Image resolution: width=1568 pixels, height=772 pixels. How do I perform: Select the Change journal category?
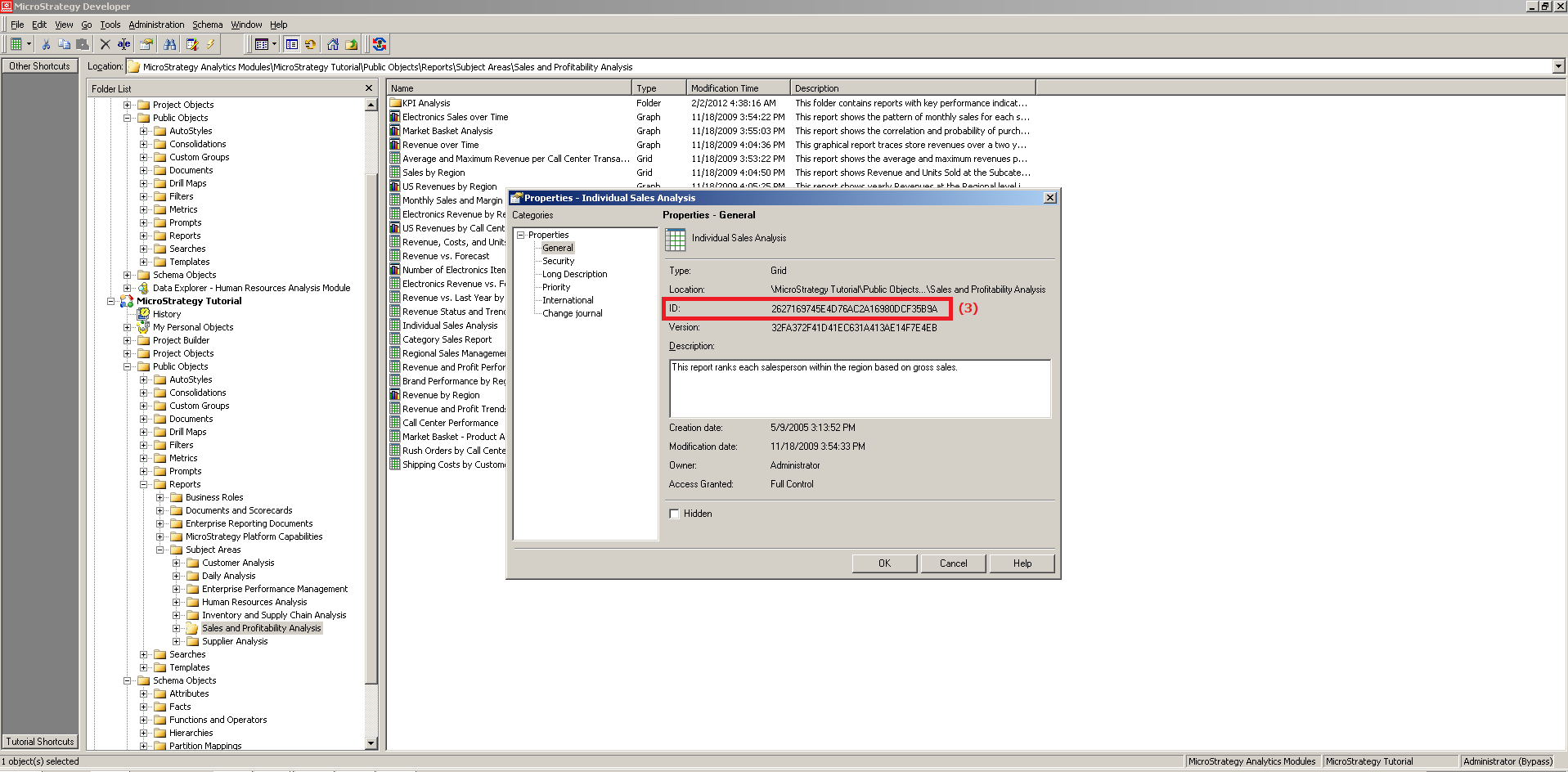pos(572,313)
